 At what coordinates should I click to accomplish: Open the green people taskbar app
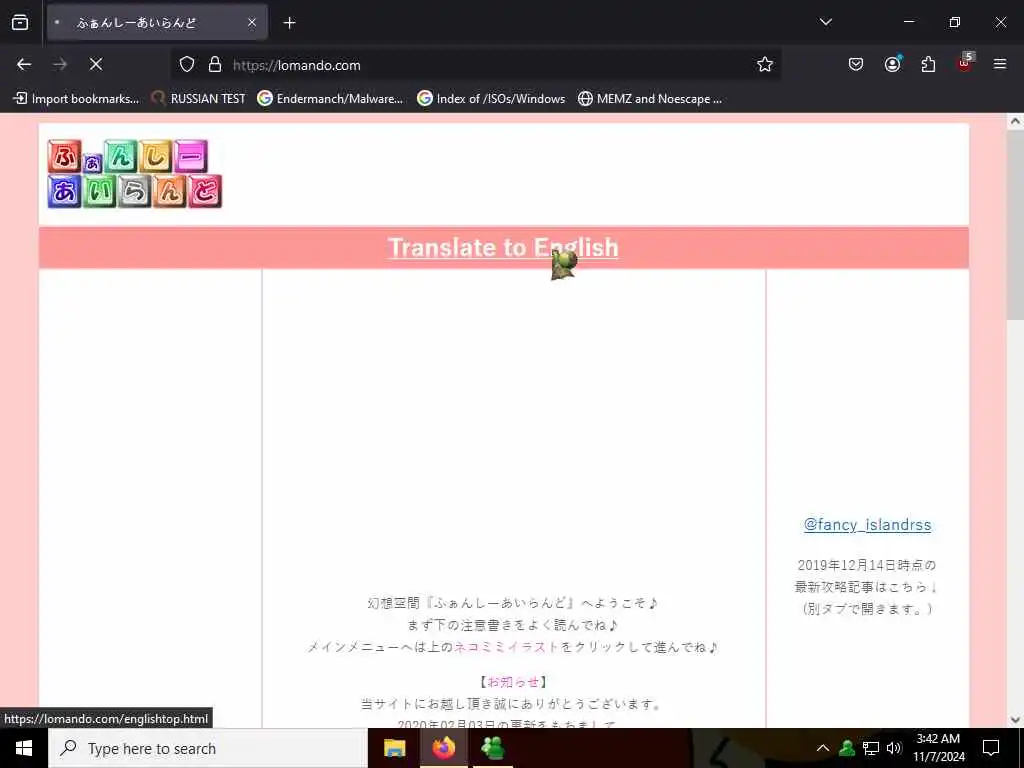coord(492,748)
